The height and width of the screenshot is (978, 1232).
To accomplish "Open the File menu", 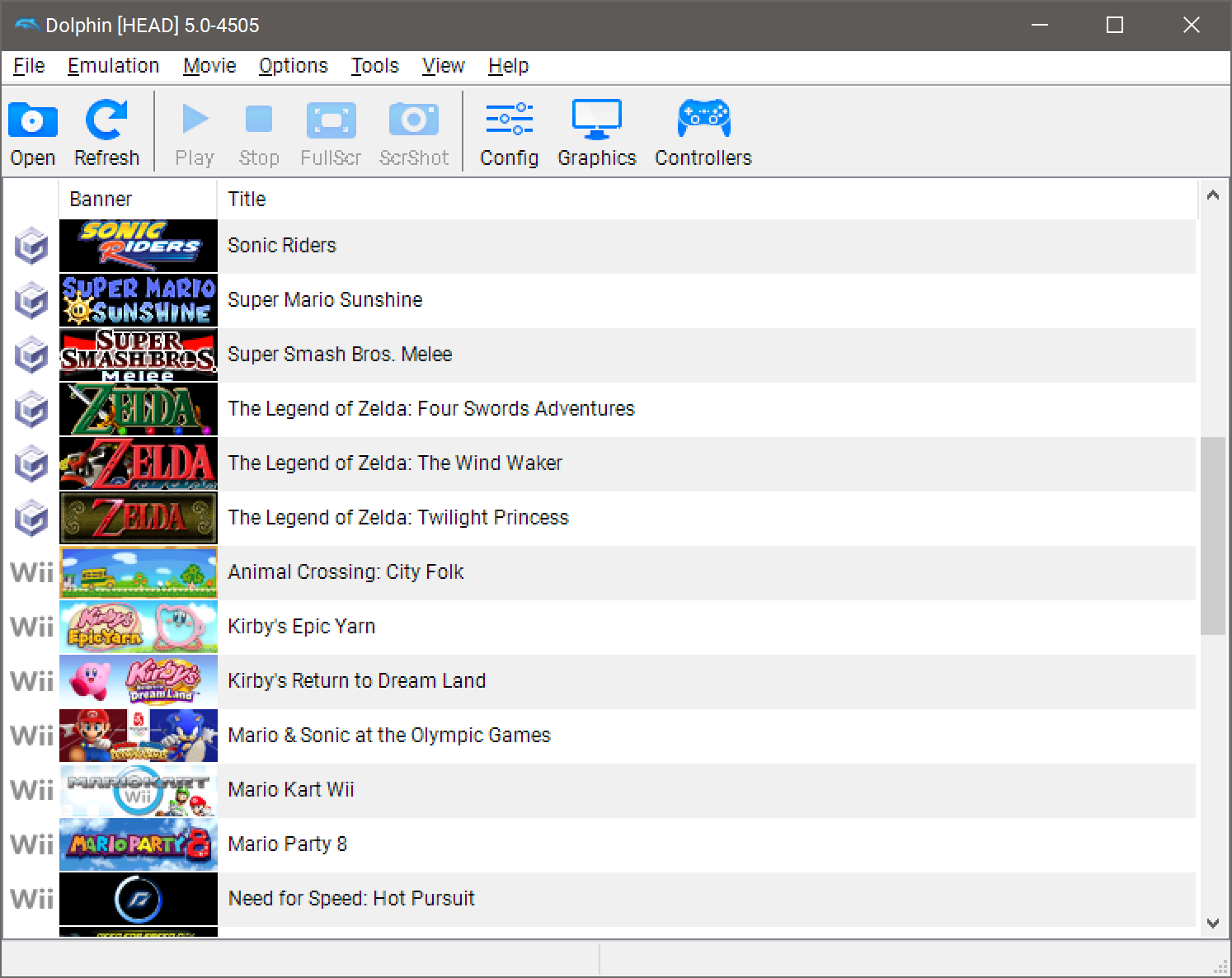I will tap(30, 66).
